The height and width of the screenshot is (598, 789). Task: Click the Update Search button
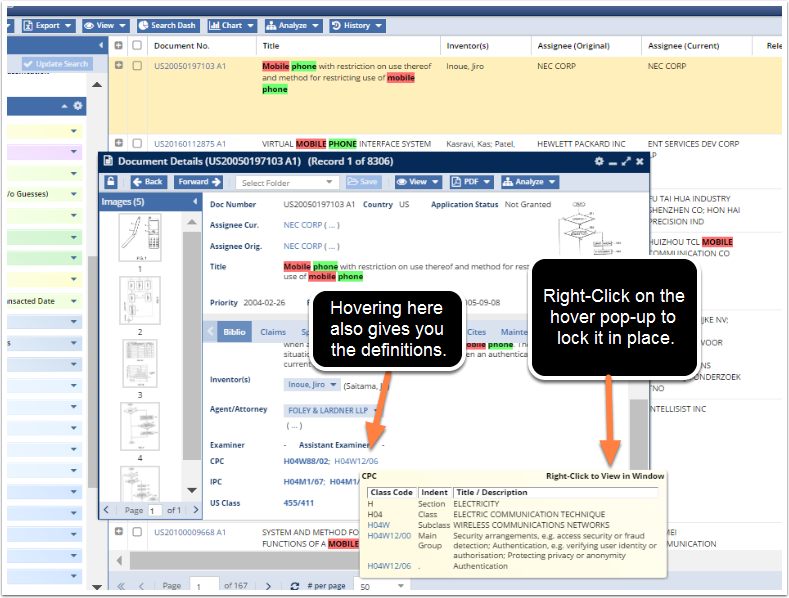point(56,64)
